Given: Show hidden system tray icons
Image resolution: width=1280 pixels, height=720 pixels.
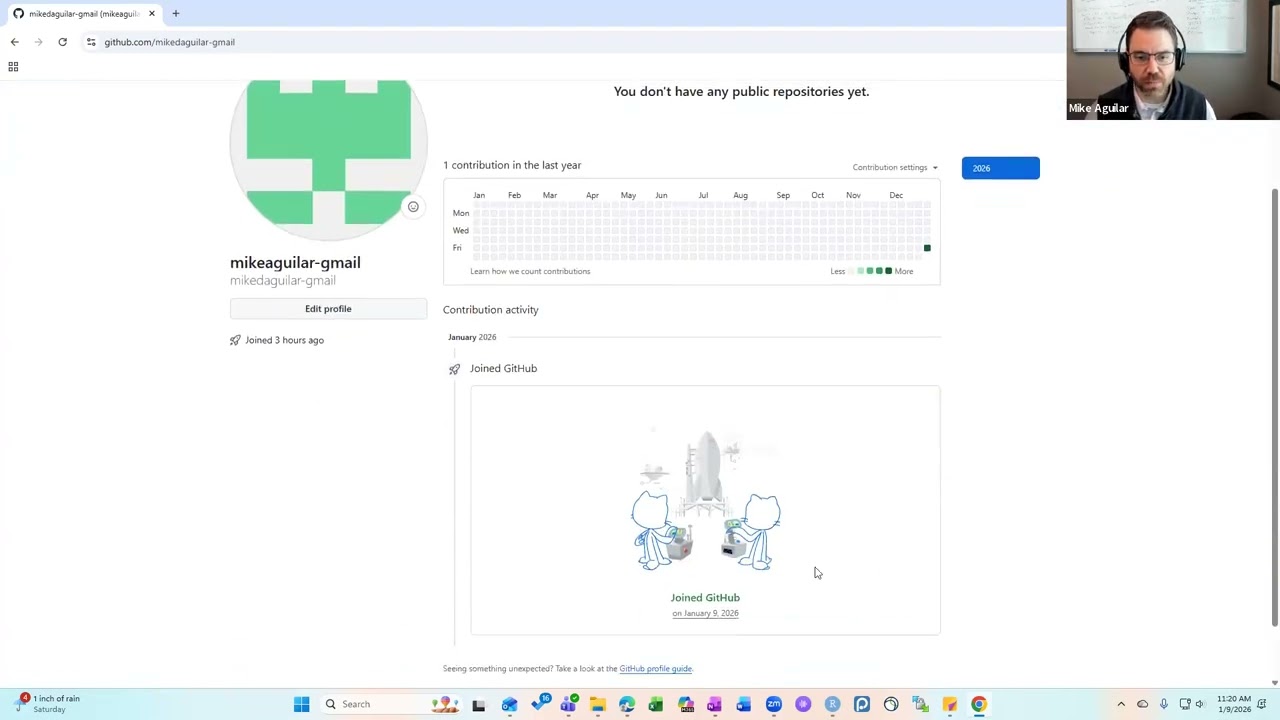Looking at the screenshot, I should pos(1121,704).
